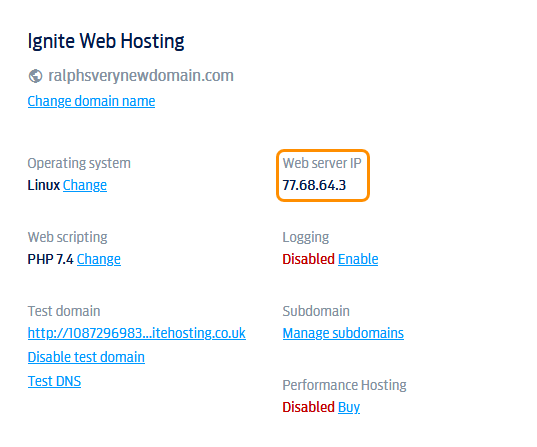Click the Operating system label
537x447 pixels.
pyautogui.click(x=79, y=163)
